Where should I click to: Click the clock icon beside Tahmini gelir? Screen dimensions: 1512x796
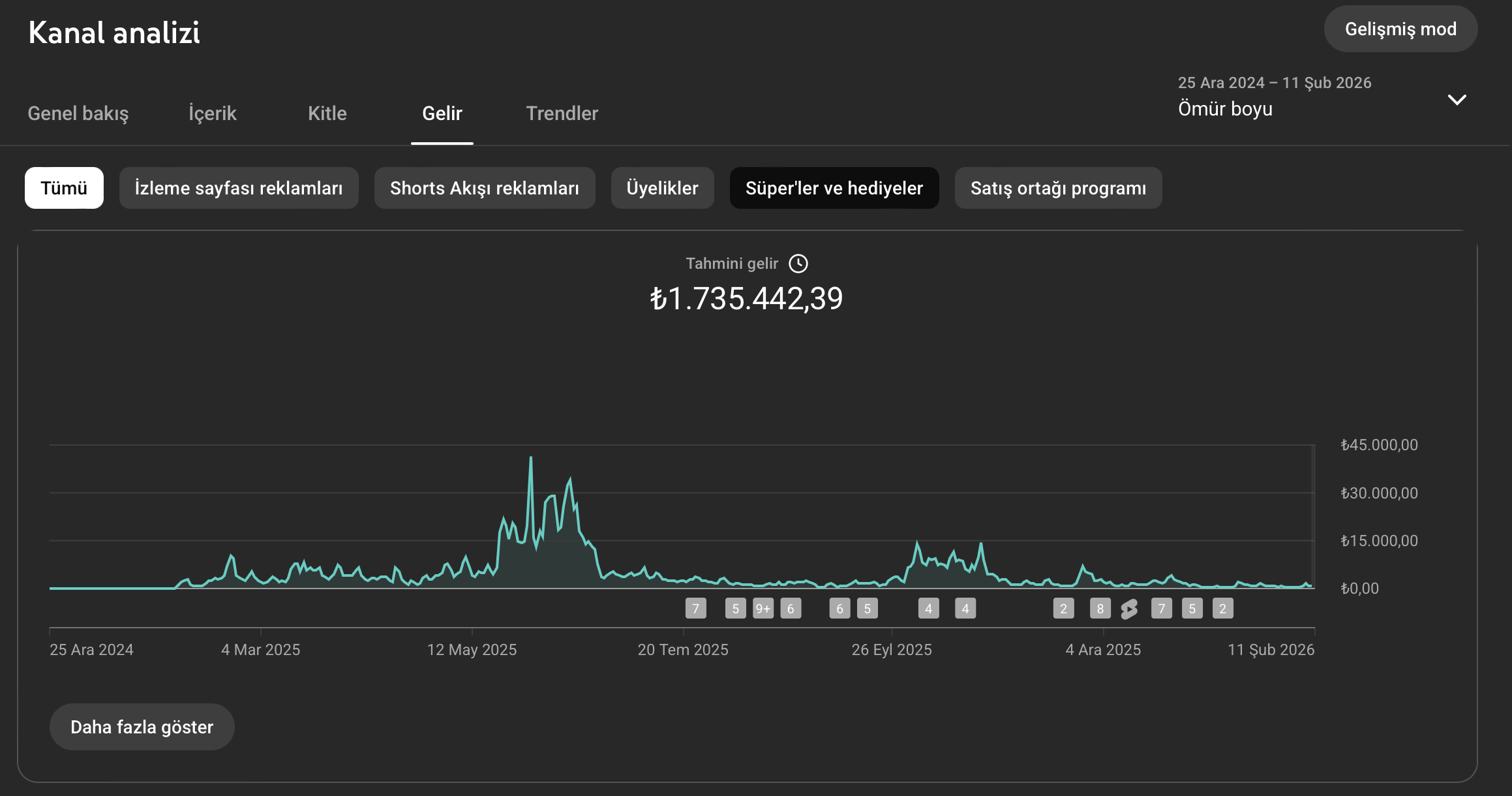(798, 264)
